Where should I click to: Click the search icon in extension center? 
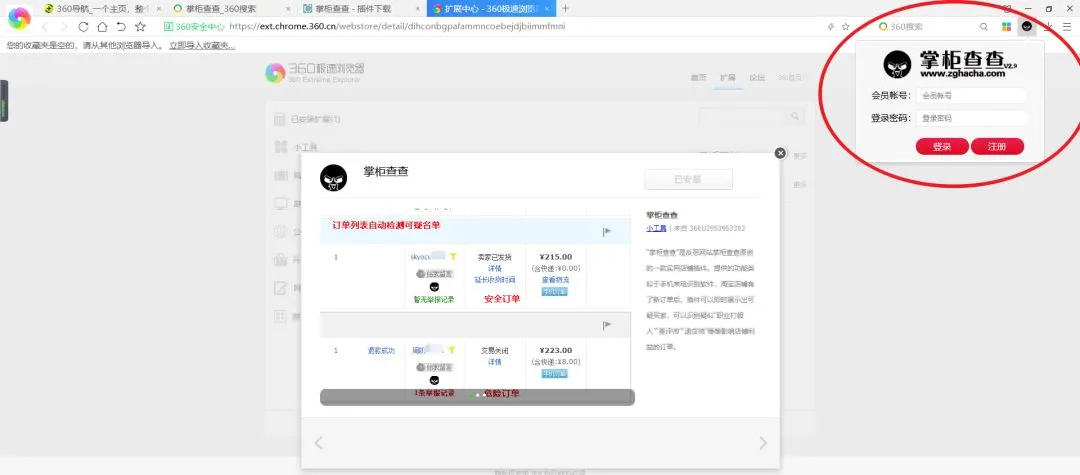(795, 116)
